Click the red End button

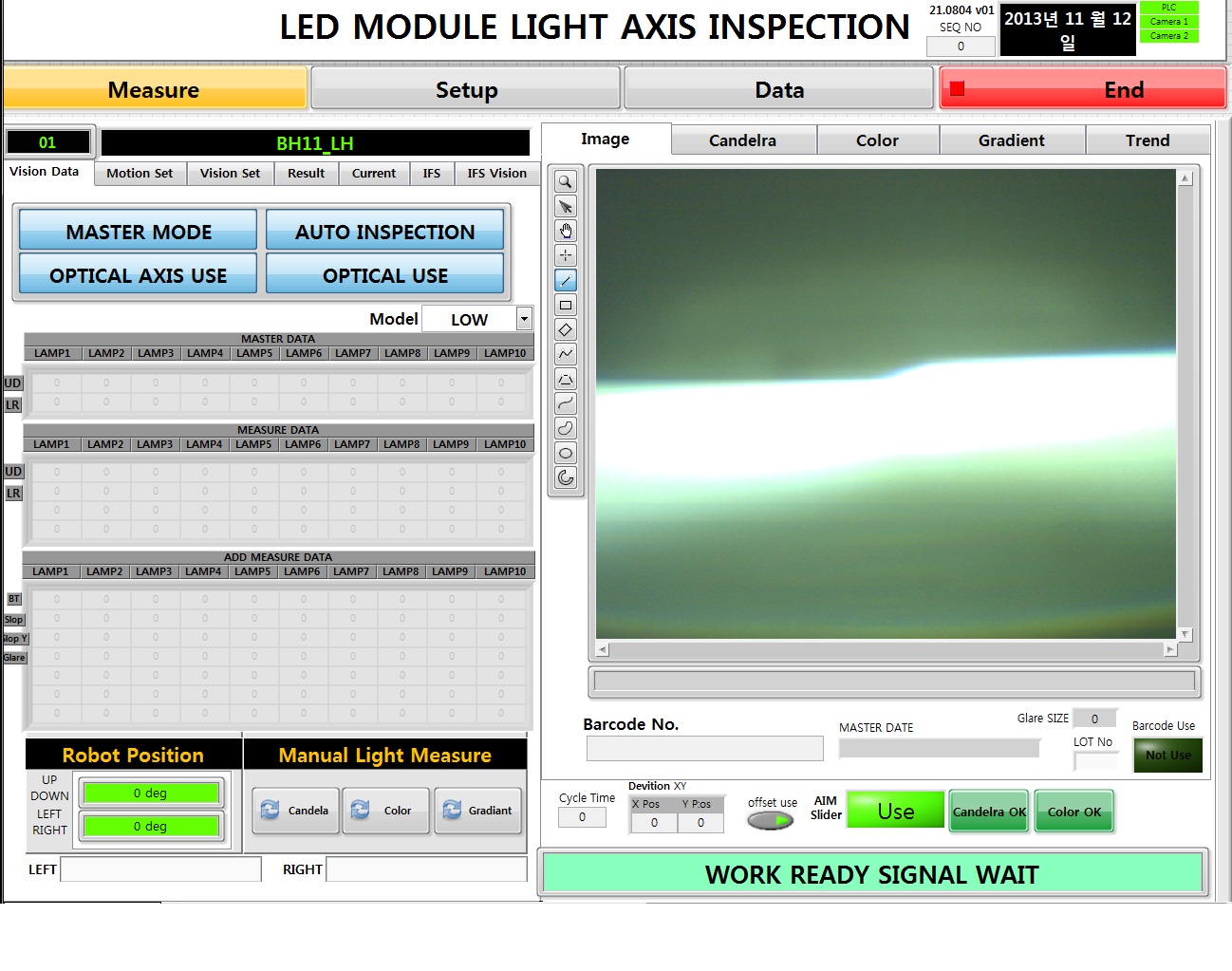point(1082,89)
